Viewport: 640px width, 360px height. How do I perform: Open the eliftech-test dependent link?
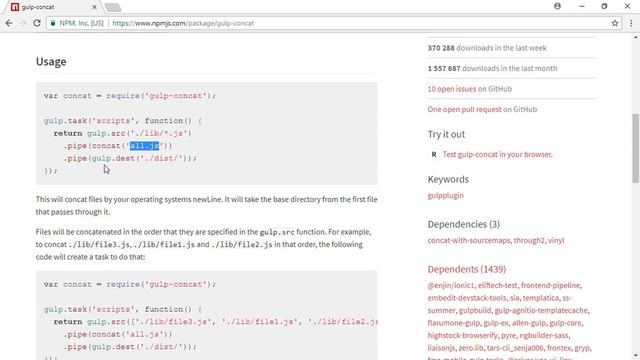pos(498,285)
